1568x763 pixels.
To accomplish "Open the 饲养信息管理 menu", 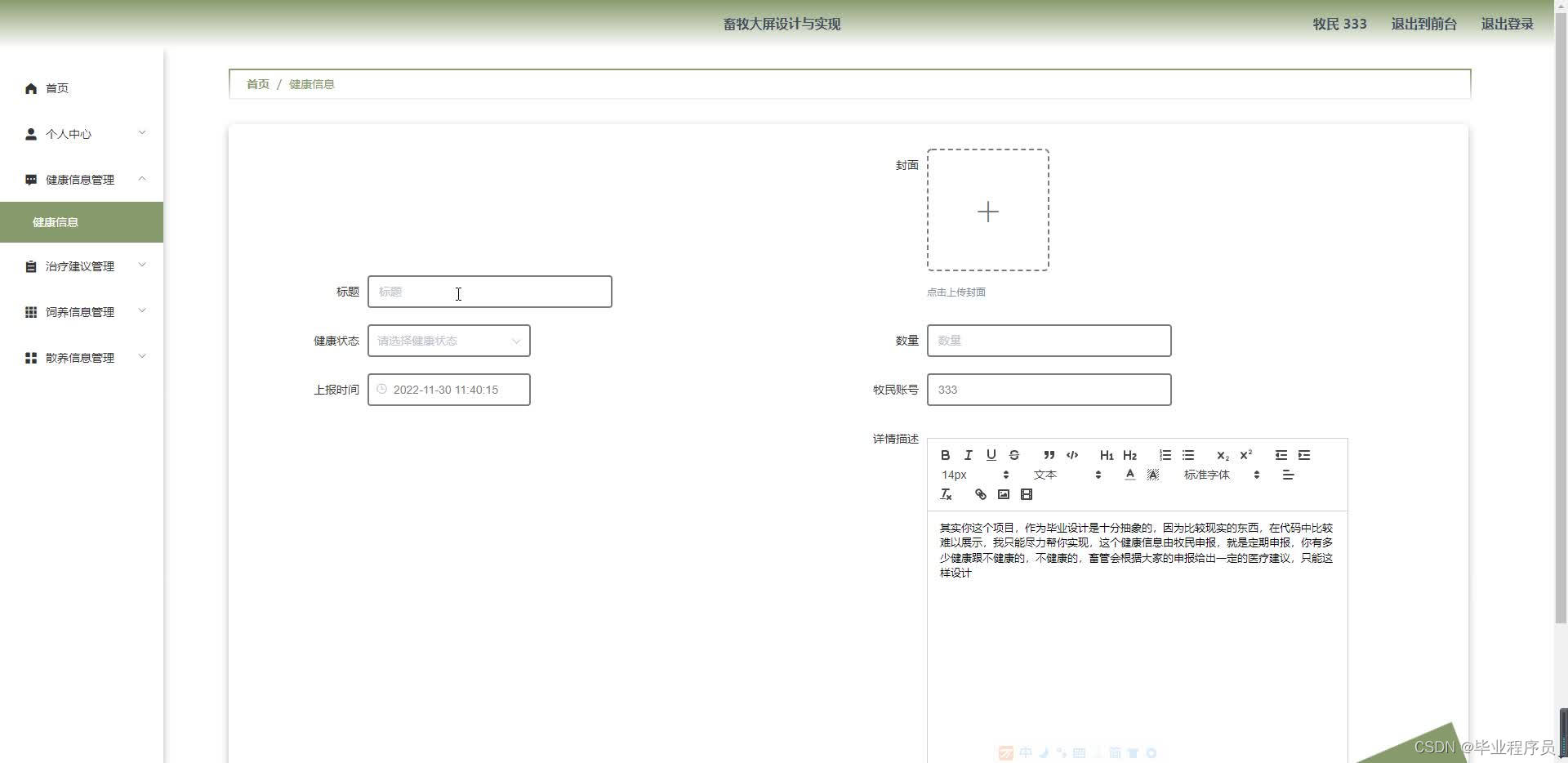I will pyautogui.click(x=82, y=312).
